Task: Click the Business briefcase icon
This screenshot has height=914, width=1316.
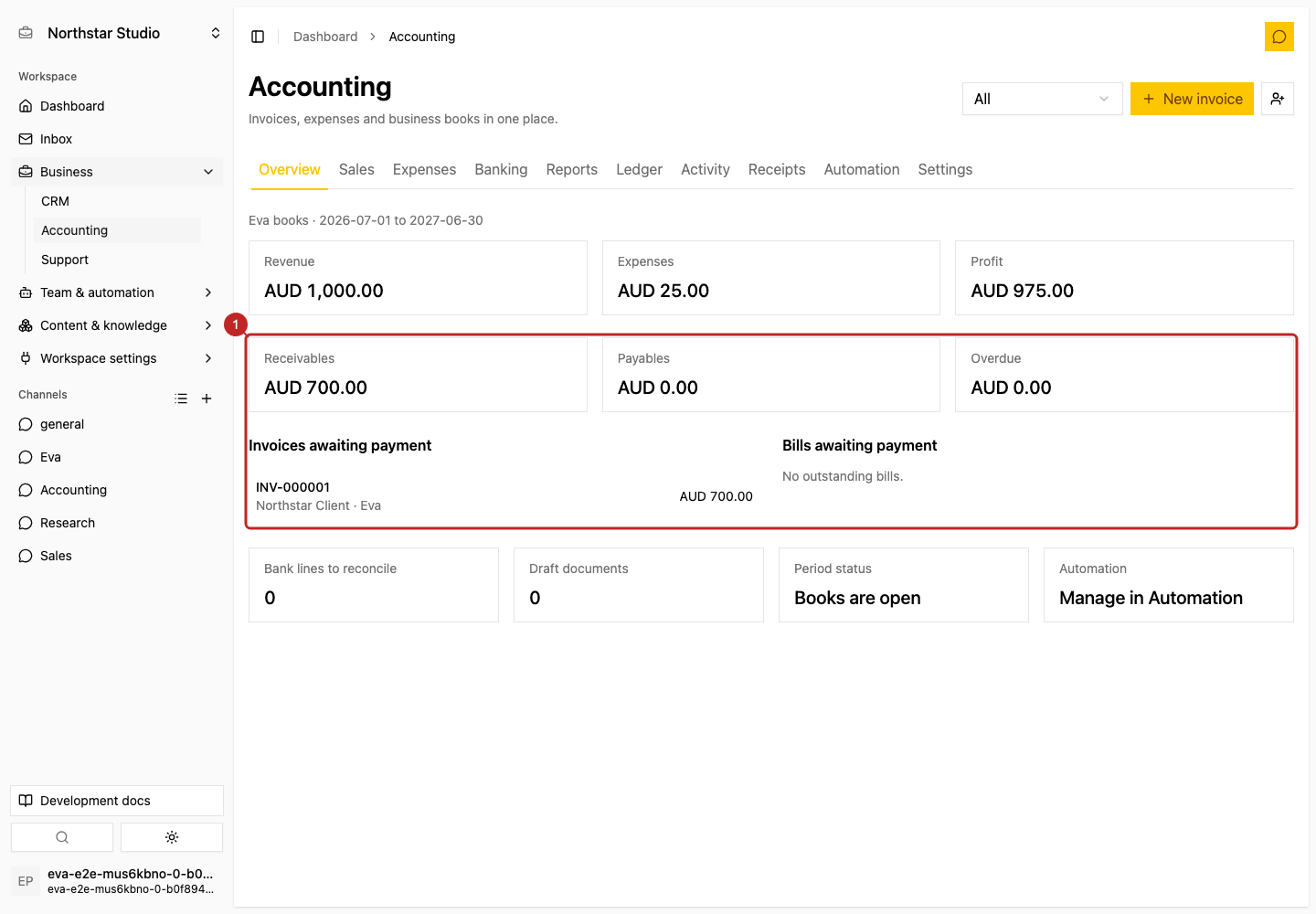Action: [x=26, y=172]
